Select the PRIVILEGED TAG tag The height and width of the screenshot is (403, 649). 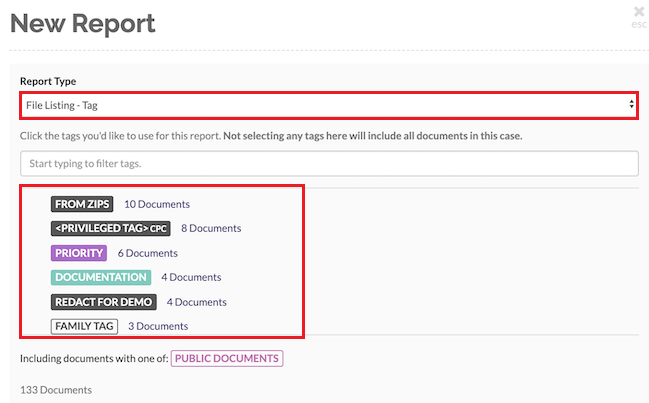click(111, 228)
